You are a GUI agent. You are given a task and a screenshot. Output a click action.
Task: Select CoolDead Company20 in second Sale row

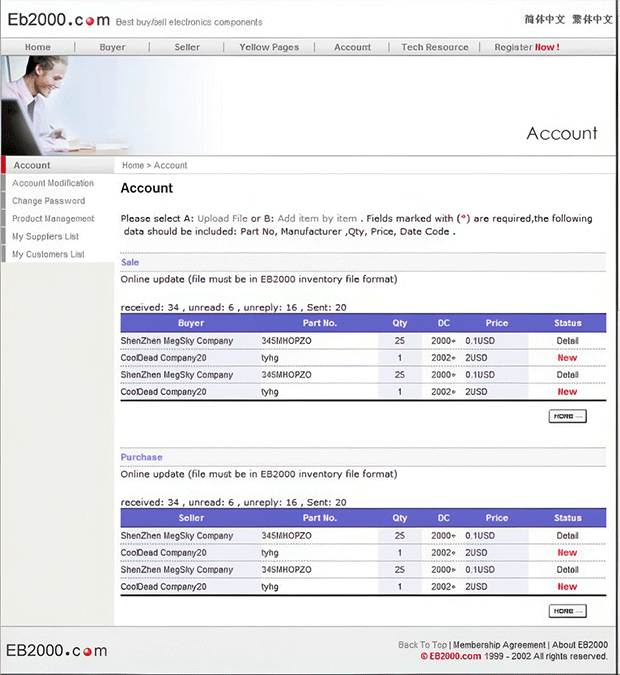164,358
